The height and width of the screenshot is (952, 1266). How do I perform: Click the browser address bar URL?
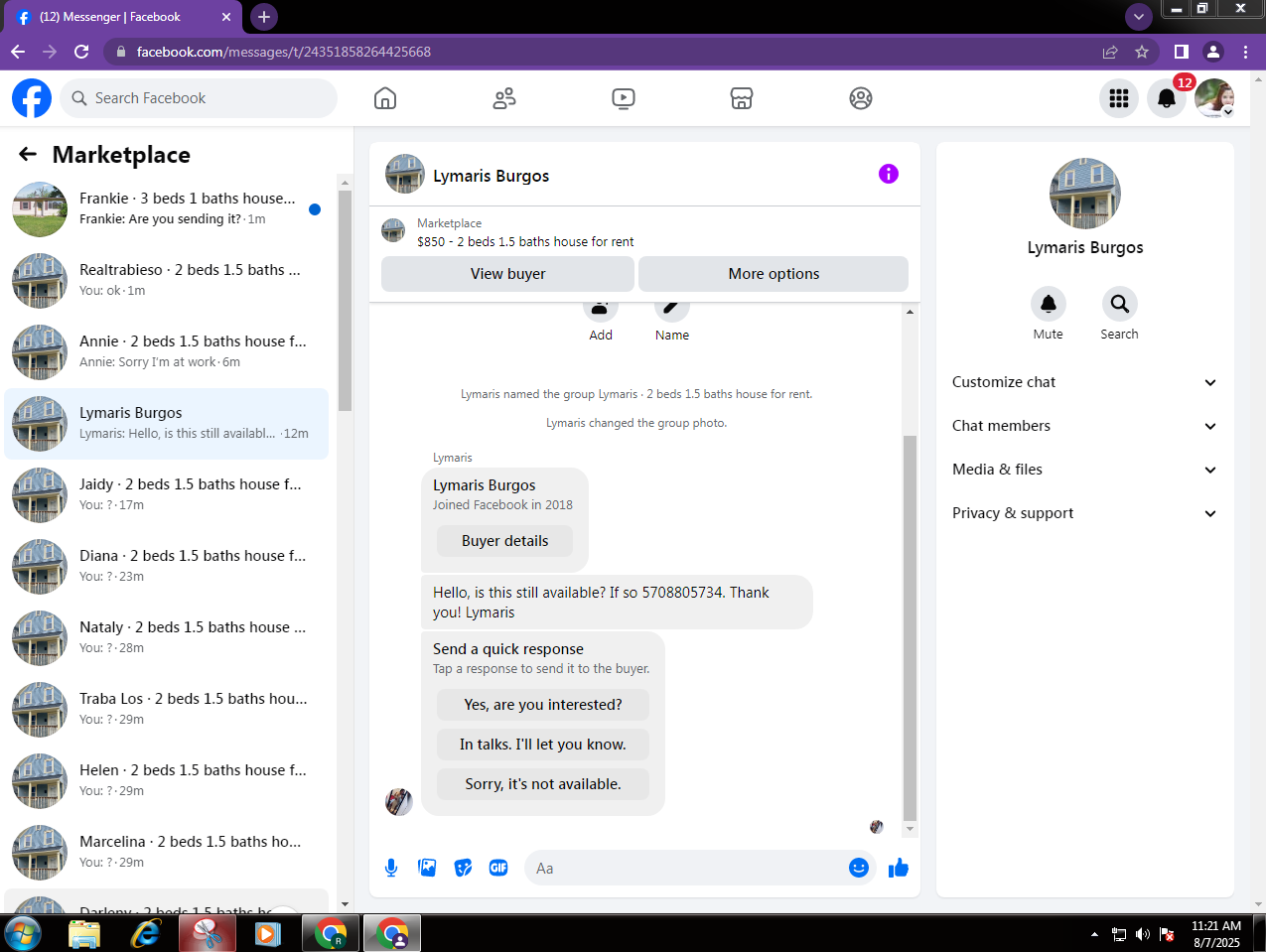pos(283,52)
